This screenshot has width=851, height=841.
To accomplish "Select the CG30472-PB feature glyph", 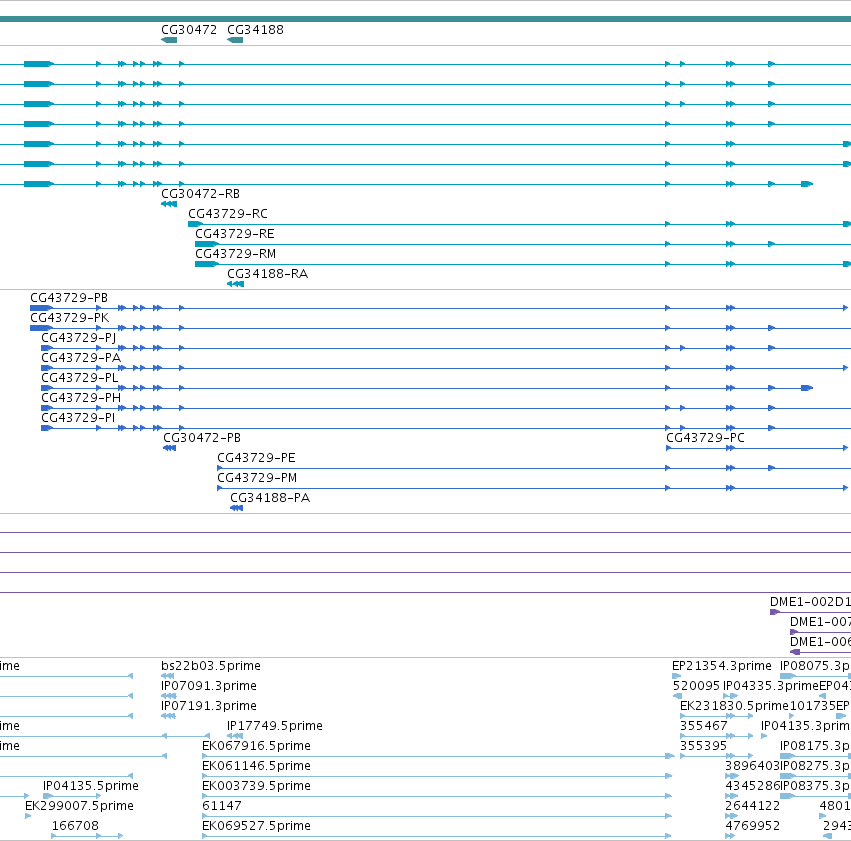I will tap(169, 448).
